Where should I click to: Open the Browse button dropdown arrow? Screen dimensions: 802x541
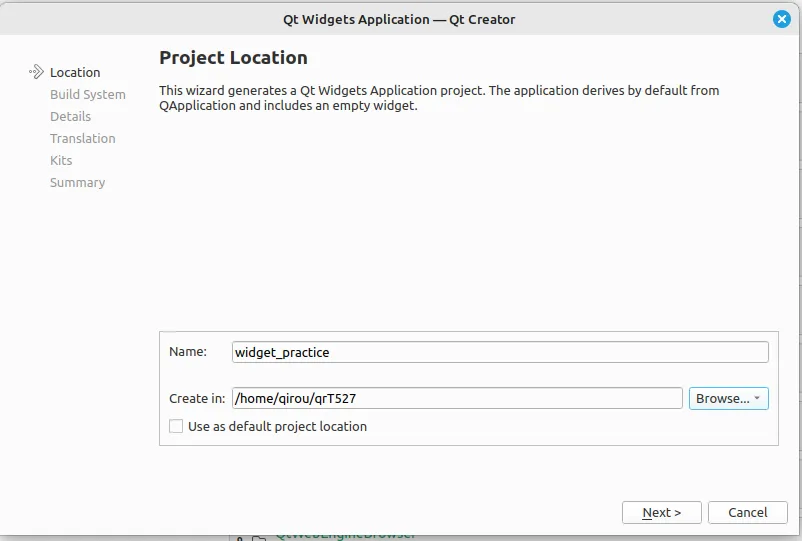tap(757, 398)
